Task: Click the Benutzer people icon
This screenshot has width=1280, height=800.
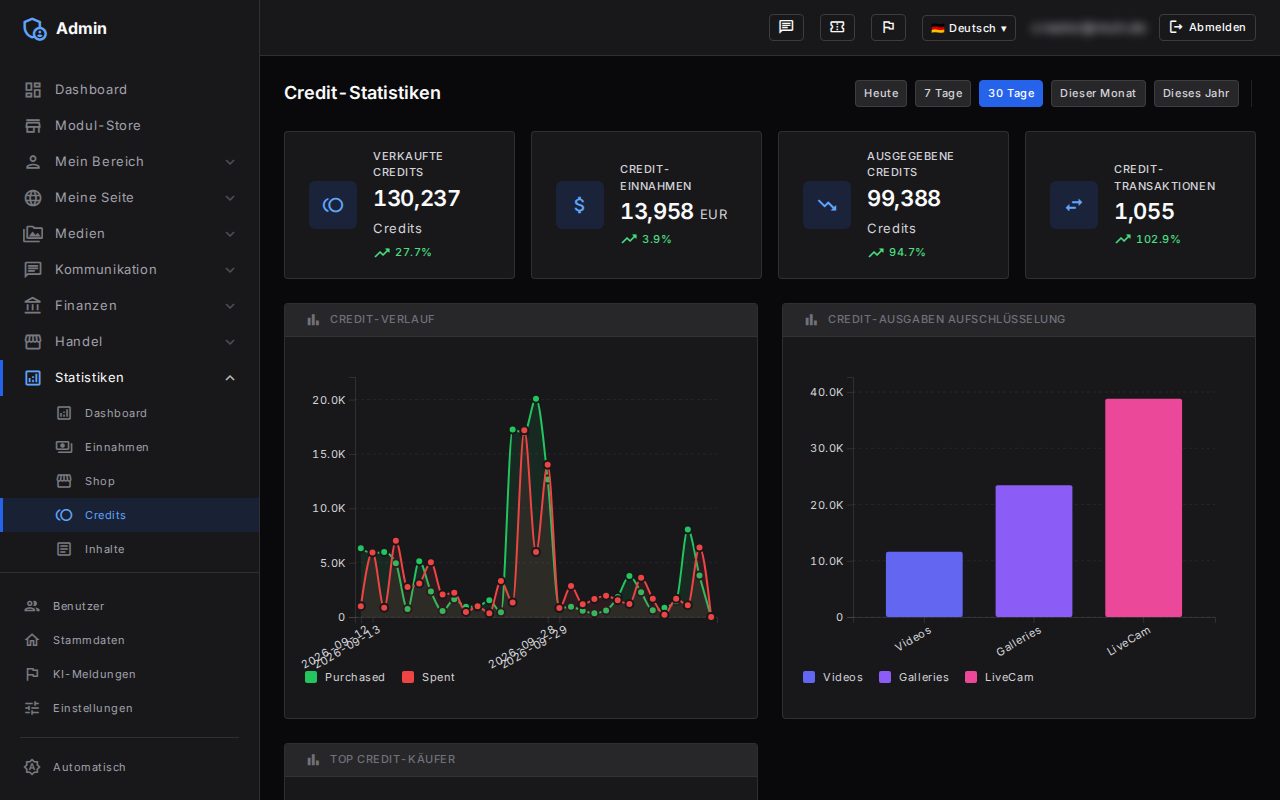Action: point(32,606)
